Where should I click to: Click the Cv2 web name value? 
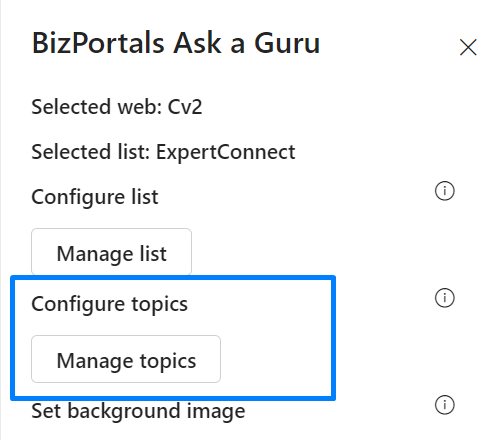tap(185, 107)
